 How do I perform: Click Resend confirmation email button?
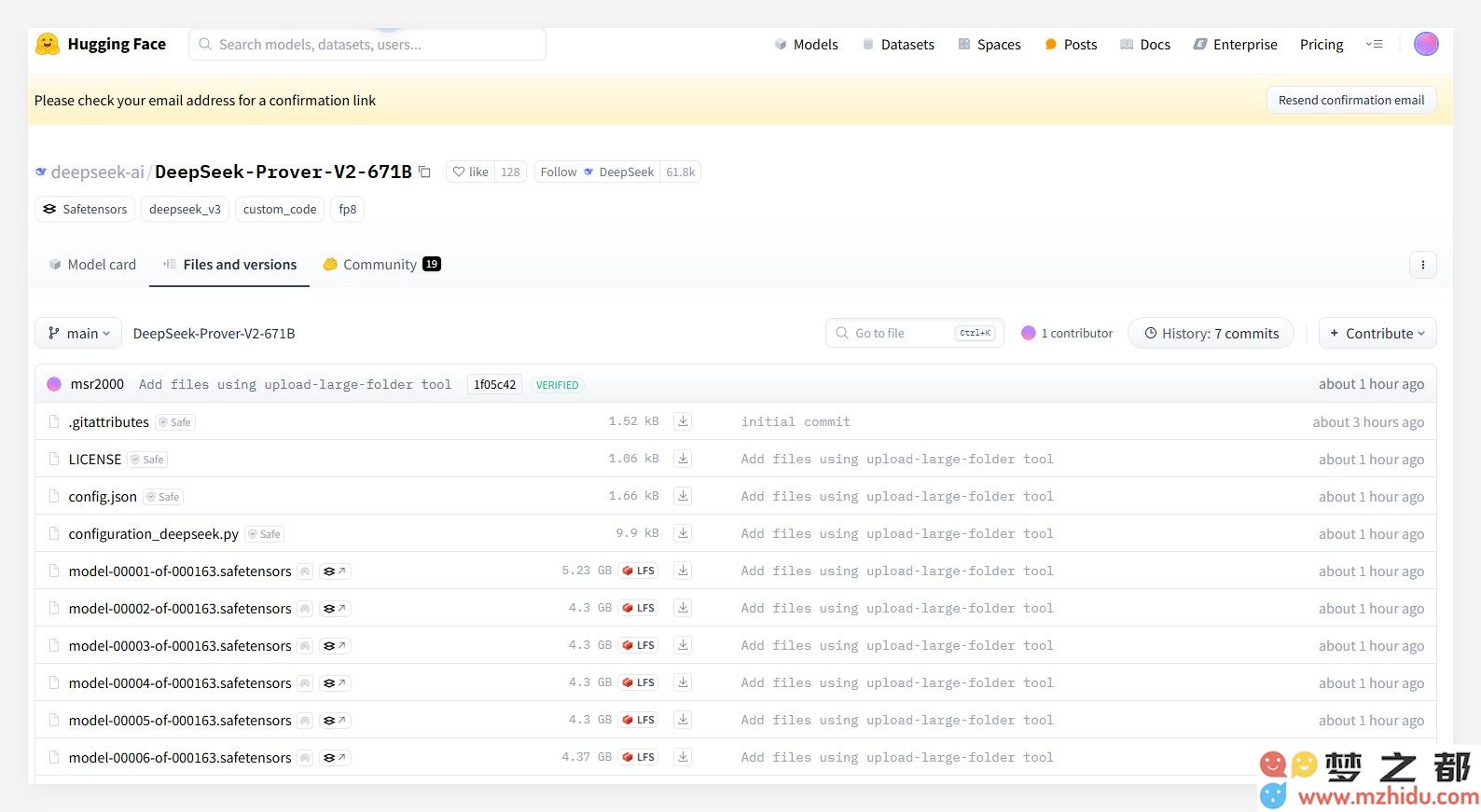[1351, 100]
